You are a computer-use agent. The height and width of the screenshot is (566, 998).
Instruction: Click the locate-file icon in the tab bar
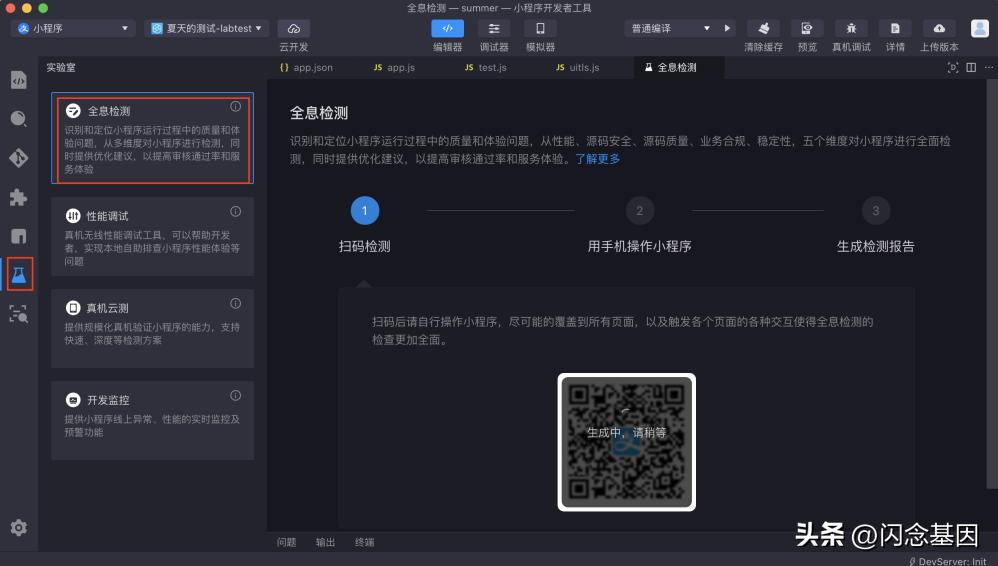click(953, 67)
